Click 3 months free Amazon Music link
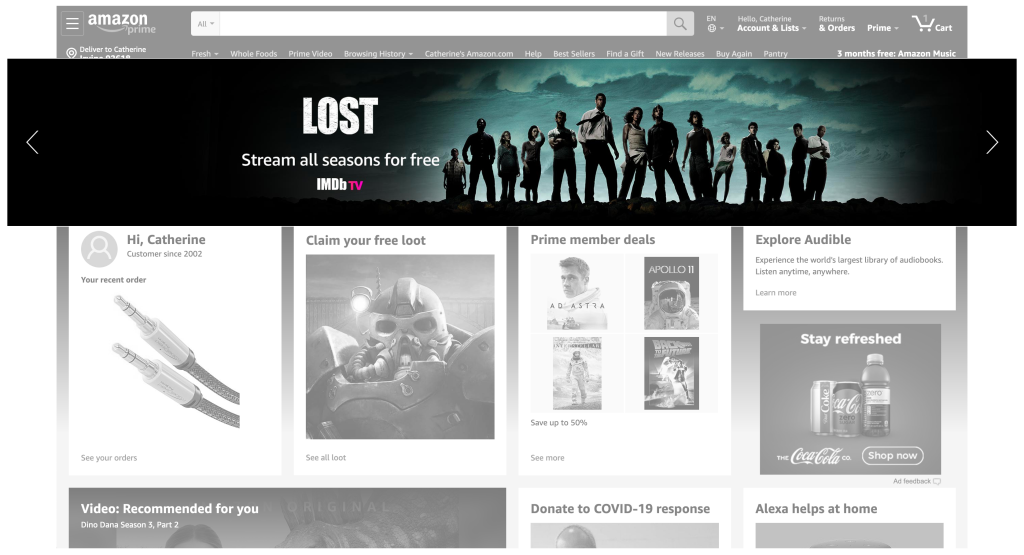The height and width of the screenshot is (555, 1024). point(896,54)
